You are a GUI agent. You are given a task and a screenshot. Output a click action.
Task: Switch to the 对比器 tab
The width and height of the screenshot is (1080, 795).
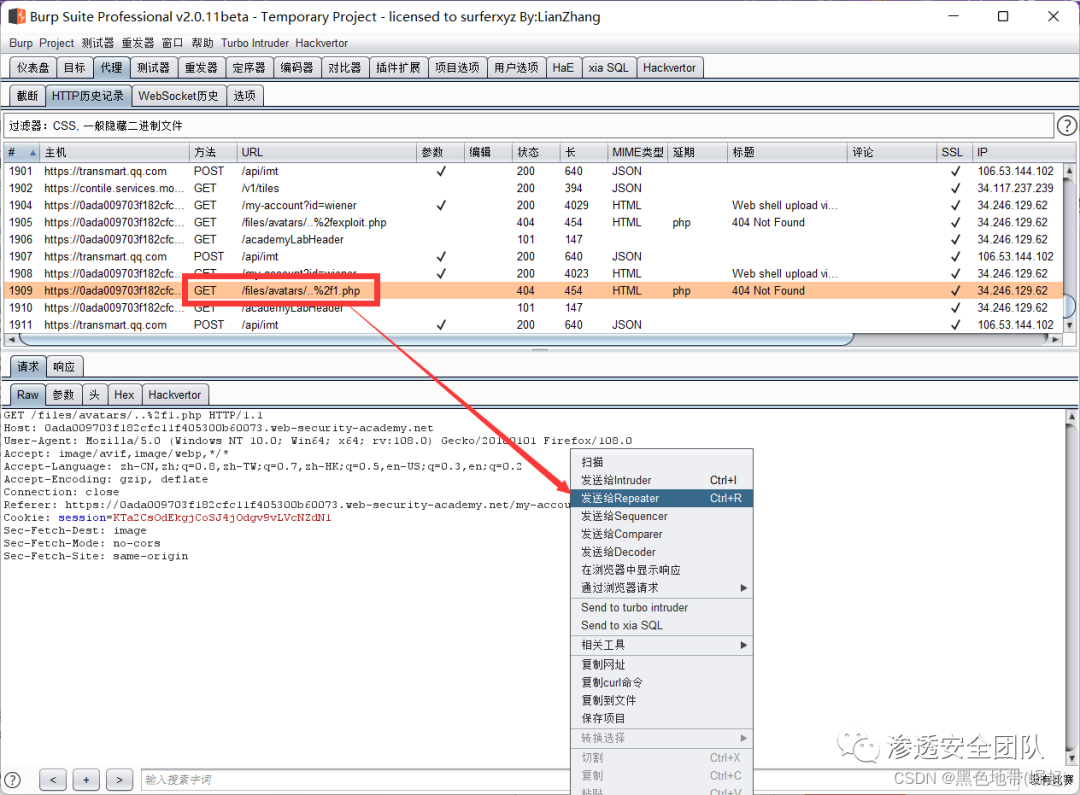point(344,68)
